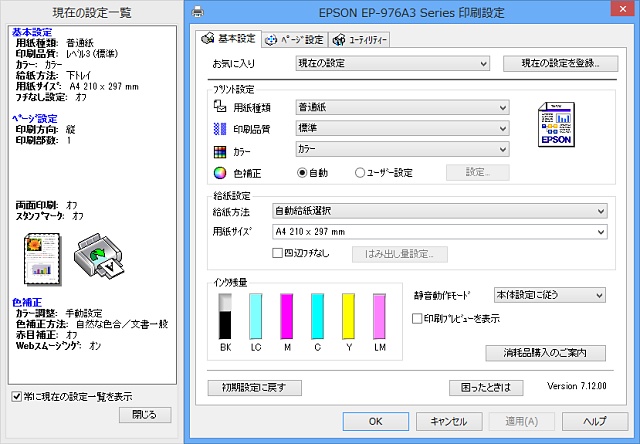Screen dimensions: 640x444
Task: Open the 静音動作モード quiet mode dropdown
Action: [x=549, y=295]
